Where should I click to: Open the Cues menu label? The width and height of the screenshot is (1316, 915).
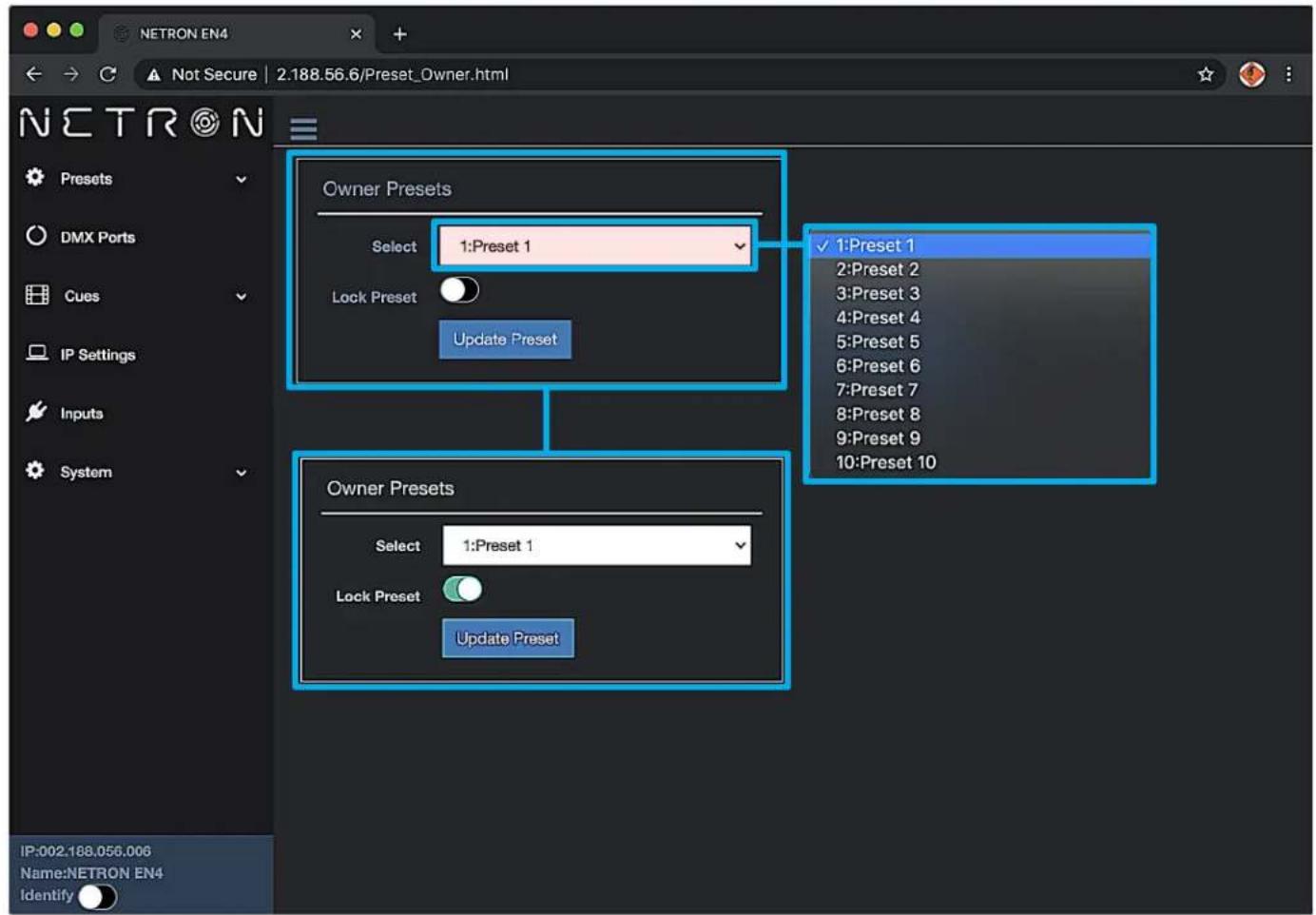[x=82, y=296]
